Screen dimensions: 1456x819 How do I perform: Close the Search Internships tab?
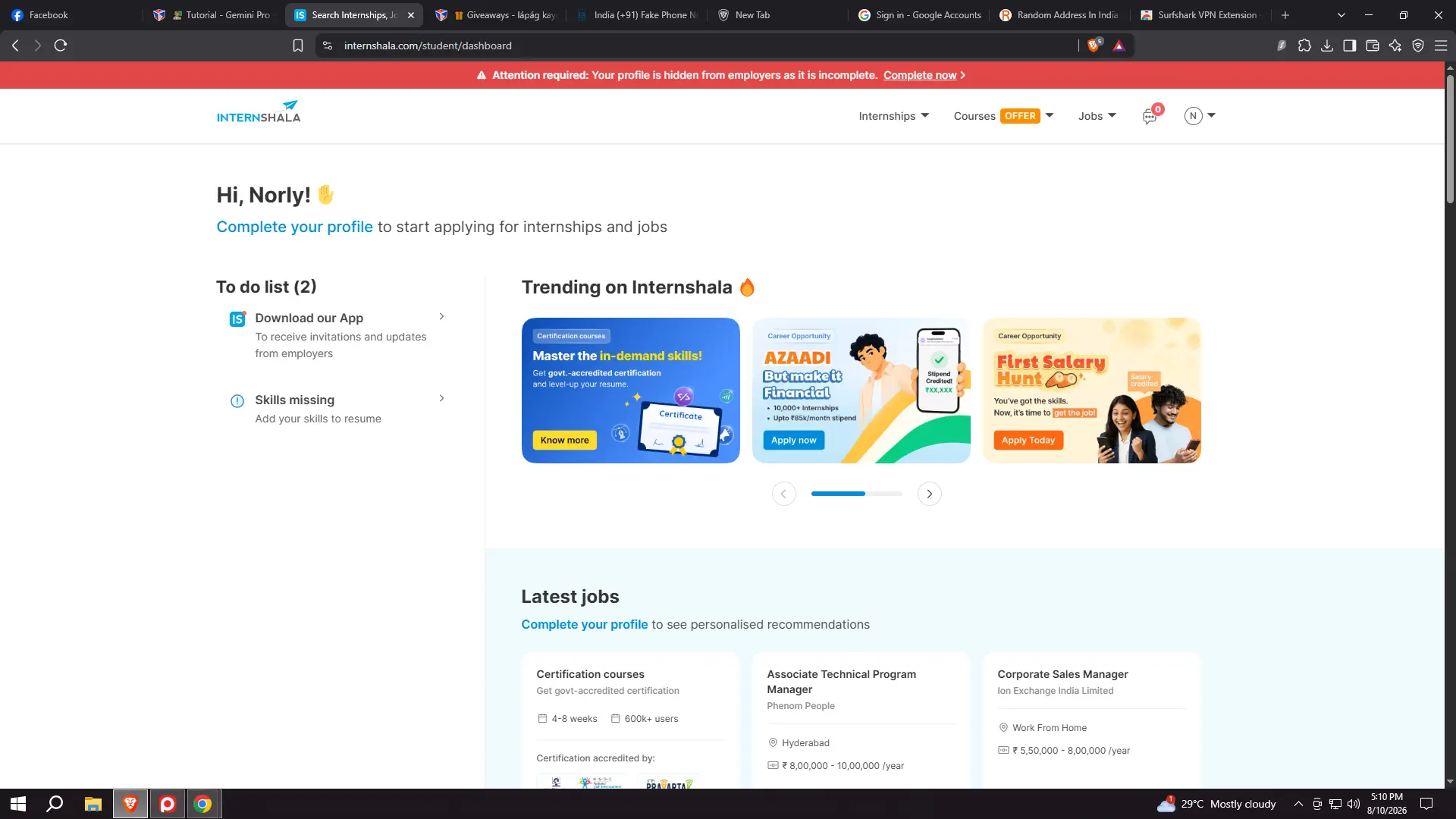[411, 15]
